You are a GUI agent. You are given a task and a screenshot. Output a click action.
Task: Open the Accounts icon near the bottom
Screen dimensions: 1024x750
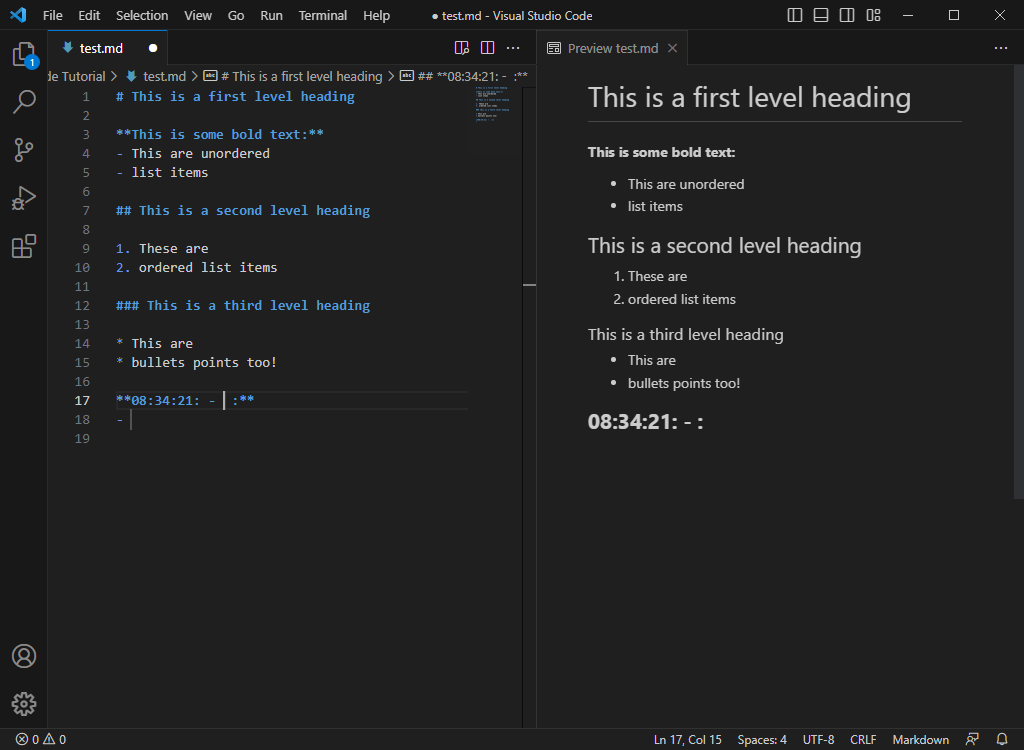(24, 656)
